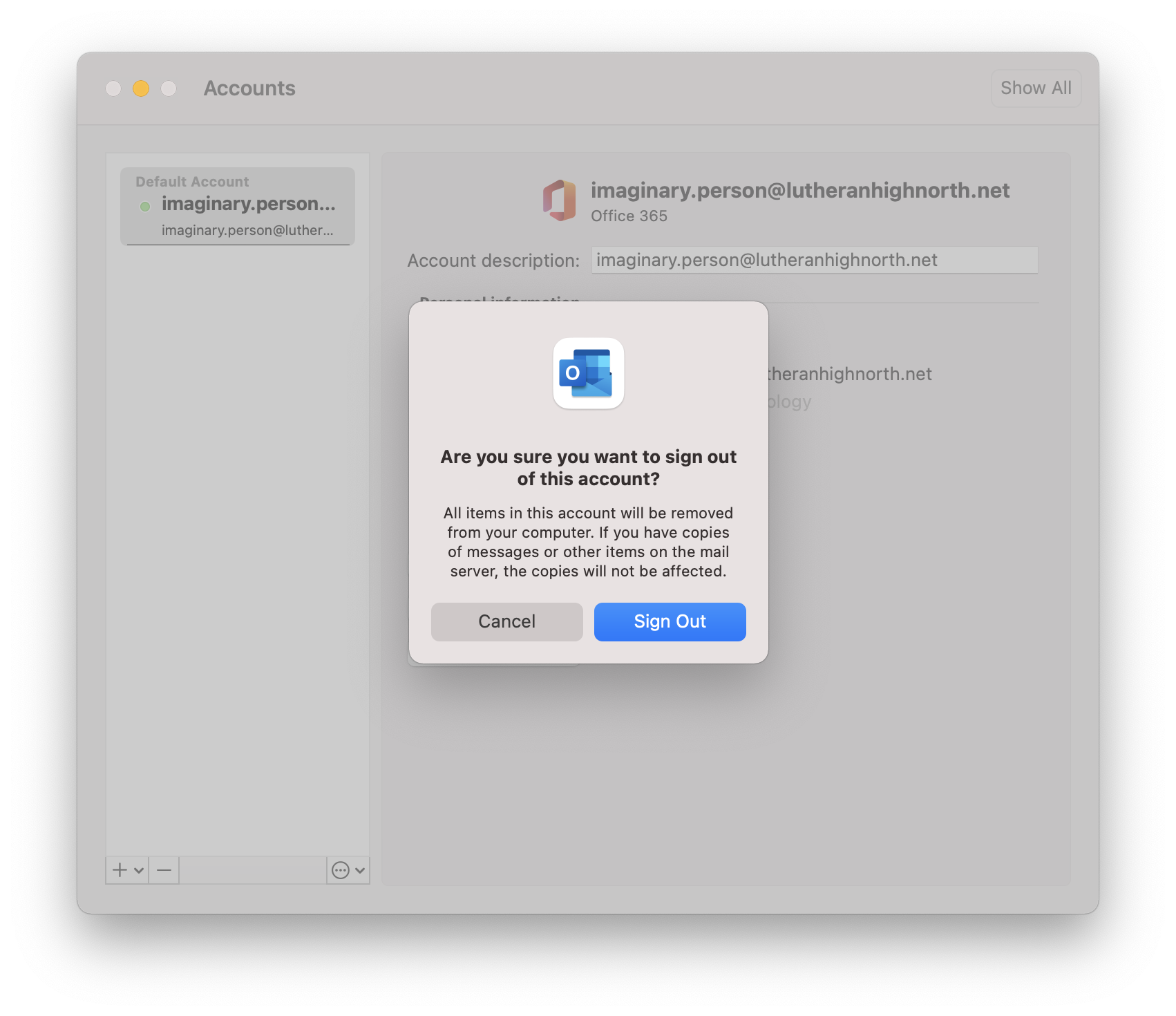Click the yellow minimize window button
1176x1016 pixels.
[x=141, y=88]
